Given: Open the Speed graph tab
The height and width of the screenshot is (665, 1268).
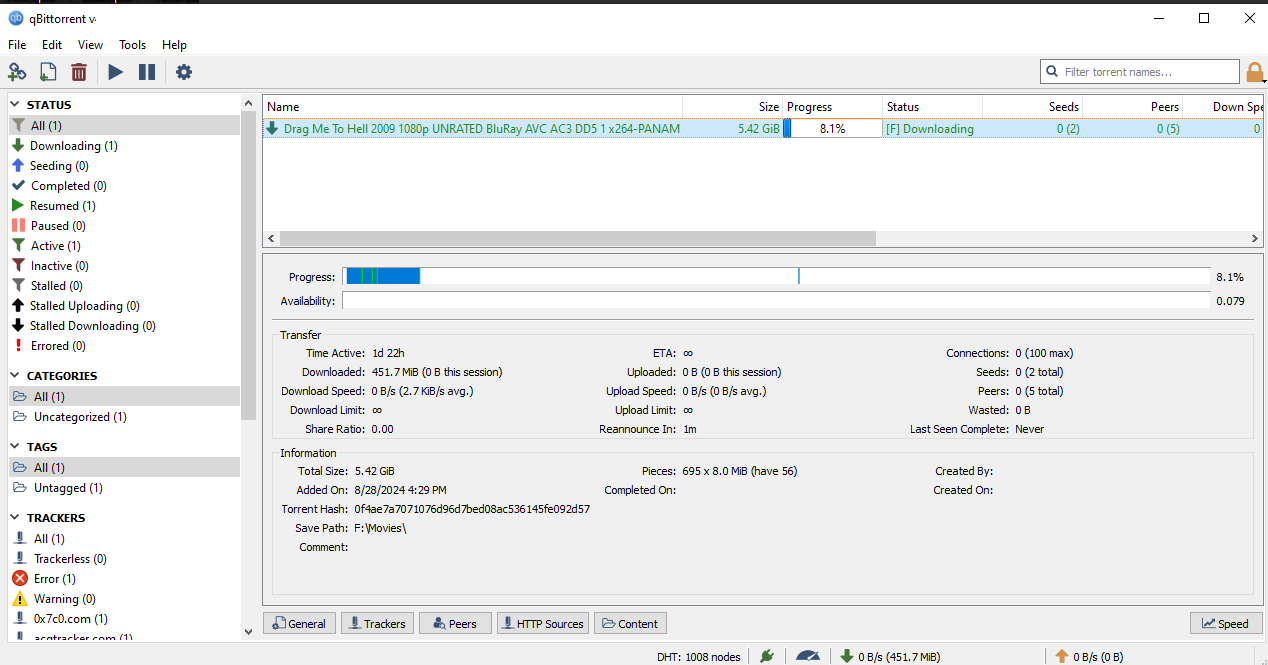Looking at the screenshot, I should click(1226, 623).
